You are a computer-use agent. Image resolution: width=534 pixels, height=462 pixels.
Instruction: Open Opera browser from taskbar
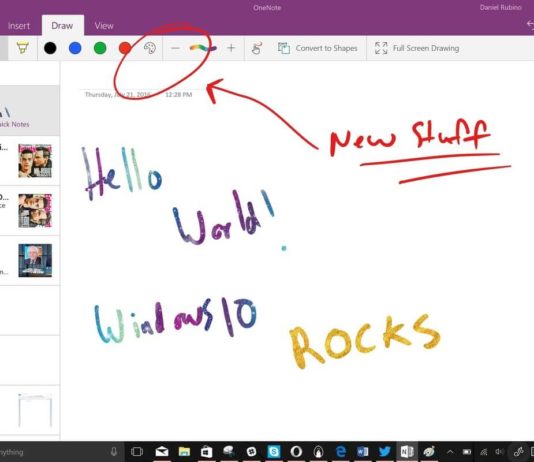coord(296,452)
